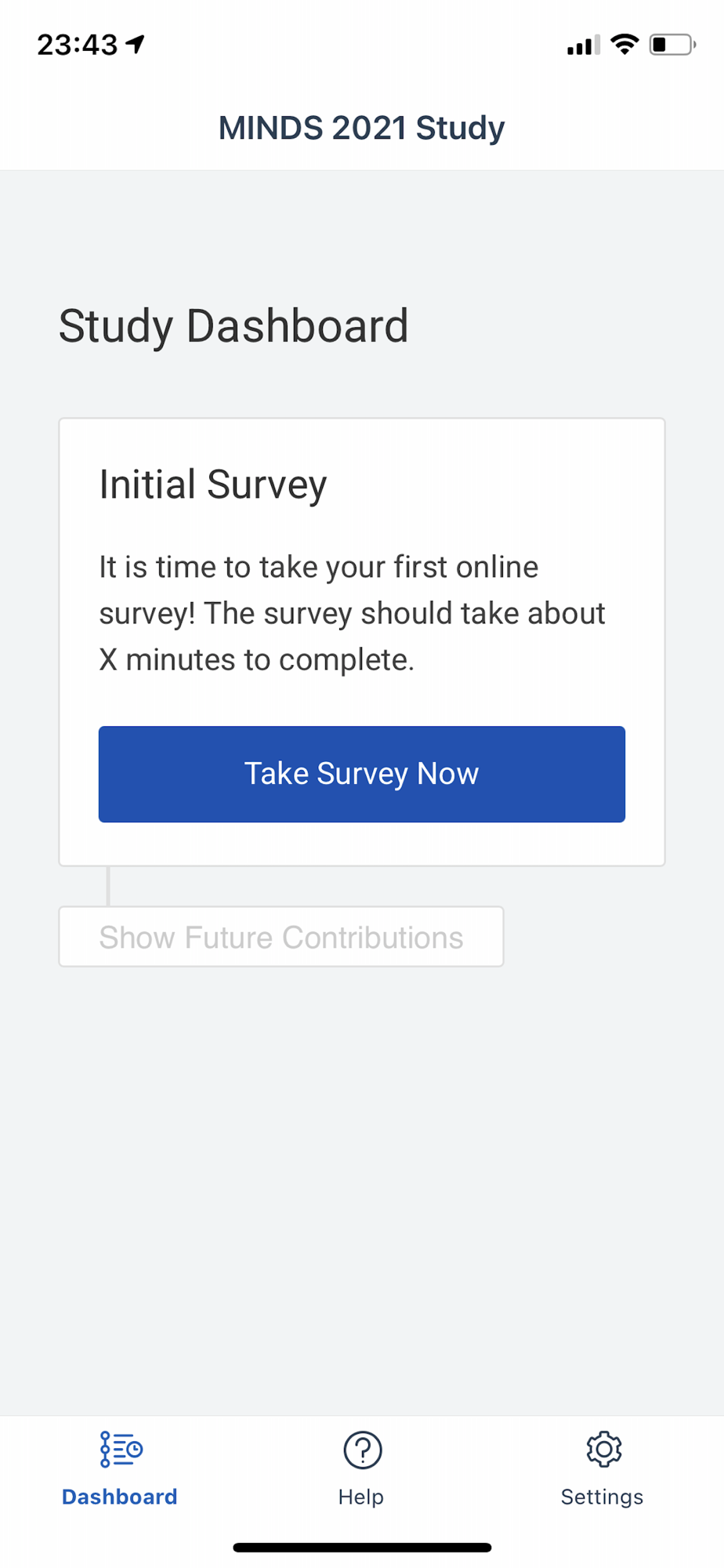Open Help via the question mark icon
The height and width of the screenshot is (1568, 724).
[x=362, y=1450]
